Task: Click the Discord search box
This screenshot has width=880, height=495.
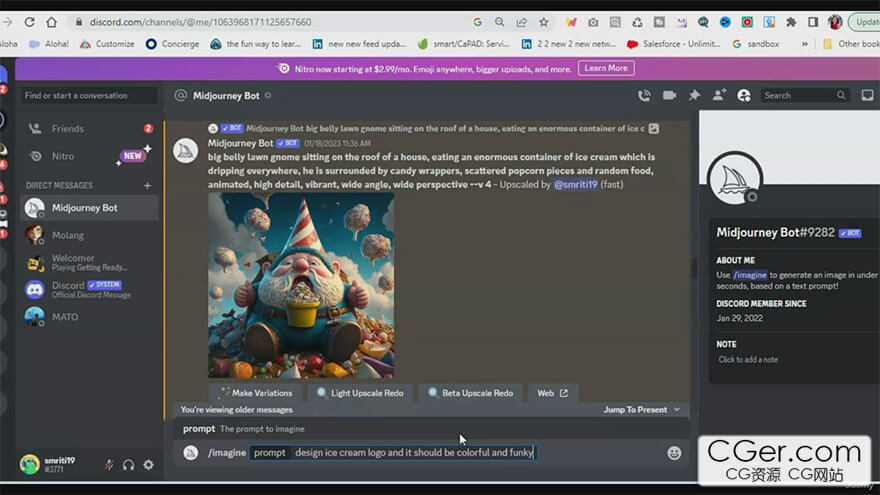Action: pyautogui.click(x=804, y=95)
